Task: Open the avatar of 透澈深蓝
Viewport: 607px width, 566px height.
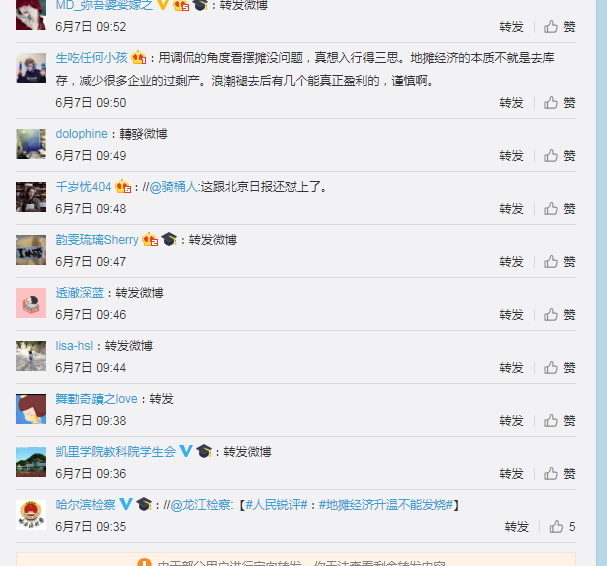Action: pyautogui.click(x=31, y=303)
